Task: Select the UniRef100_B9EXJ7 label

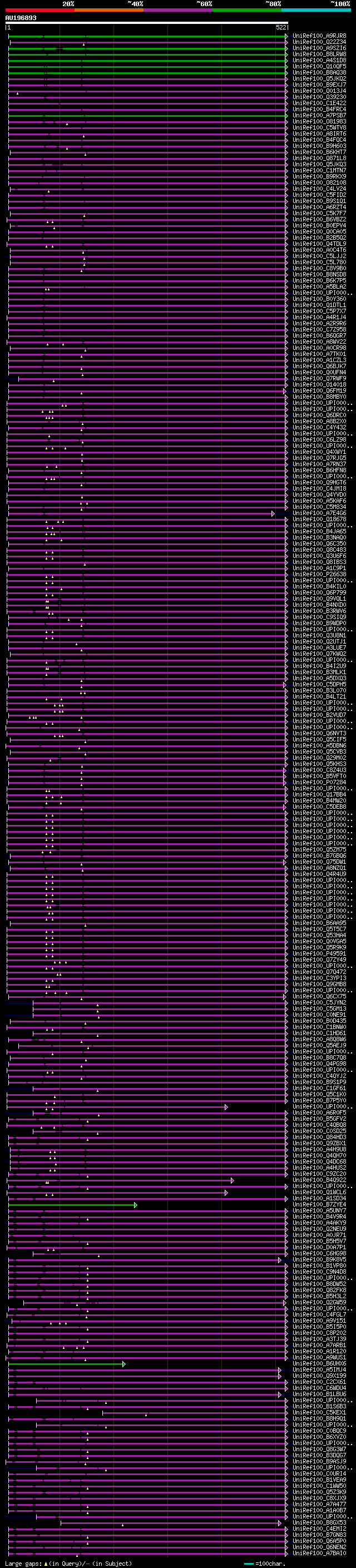Action: 319,85
